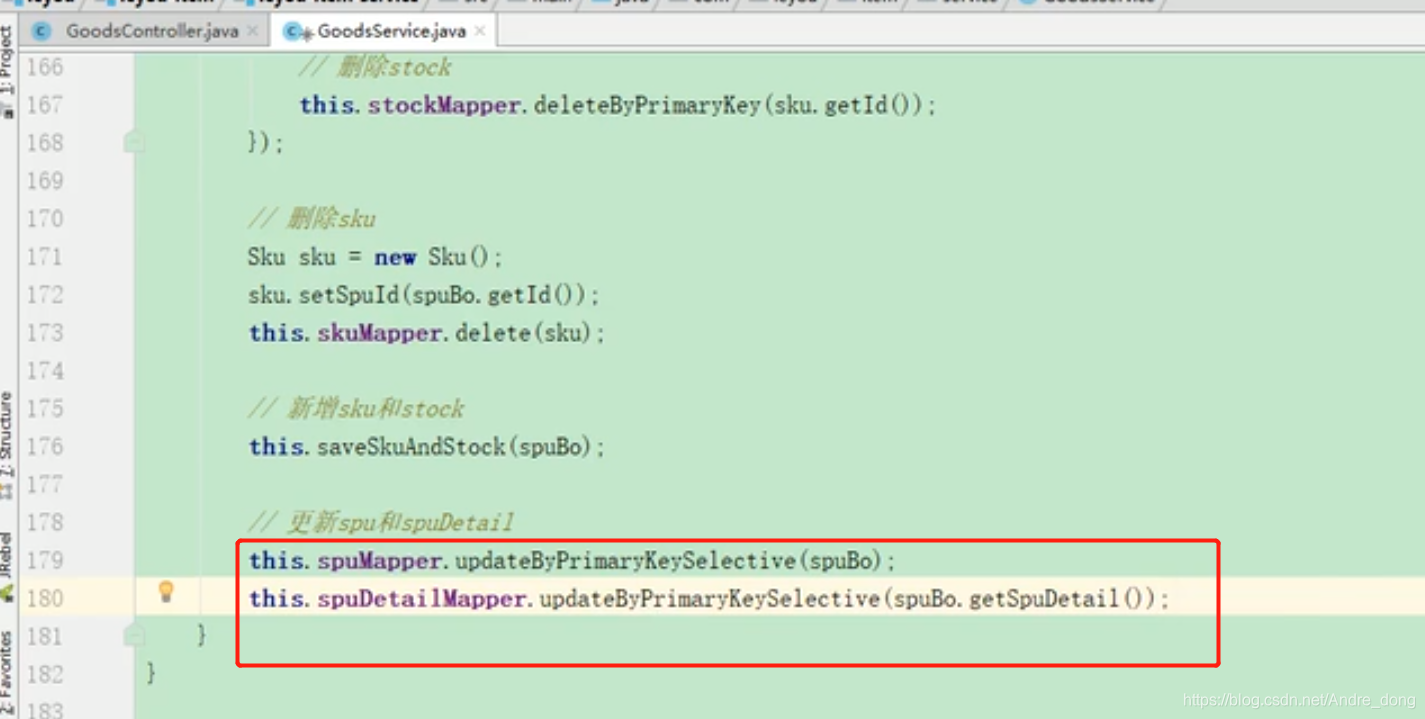1425x719 pixels.
Task: Click line number 173 in the gutter
Action: pos(44,333)
